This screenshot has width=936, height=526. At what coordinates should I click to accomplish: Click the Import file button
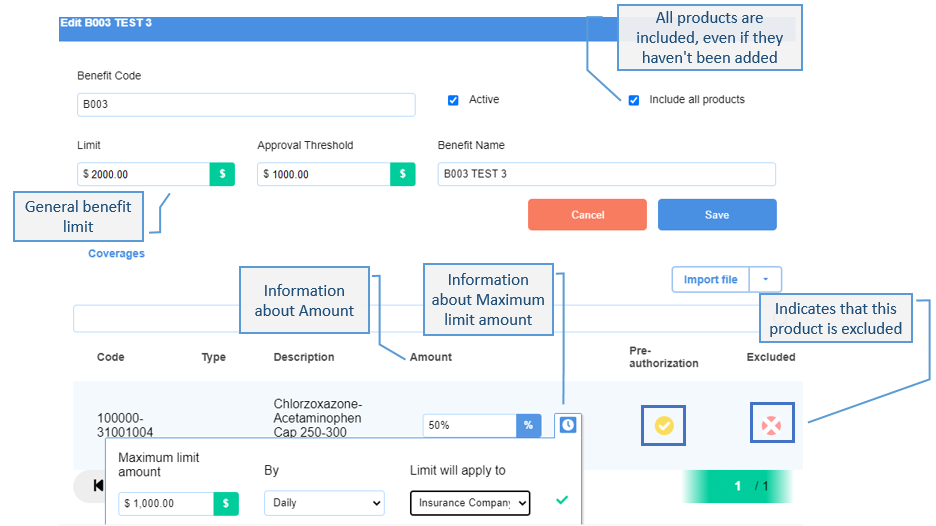pyautogui.click(x=710, y=279)
